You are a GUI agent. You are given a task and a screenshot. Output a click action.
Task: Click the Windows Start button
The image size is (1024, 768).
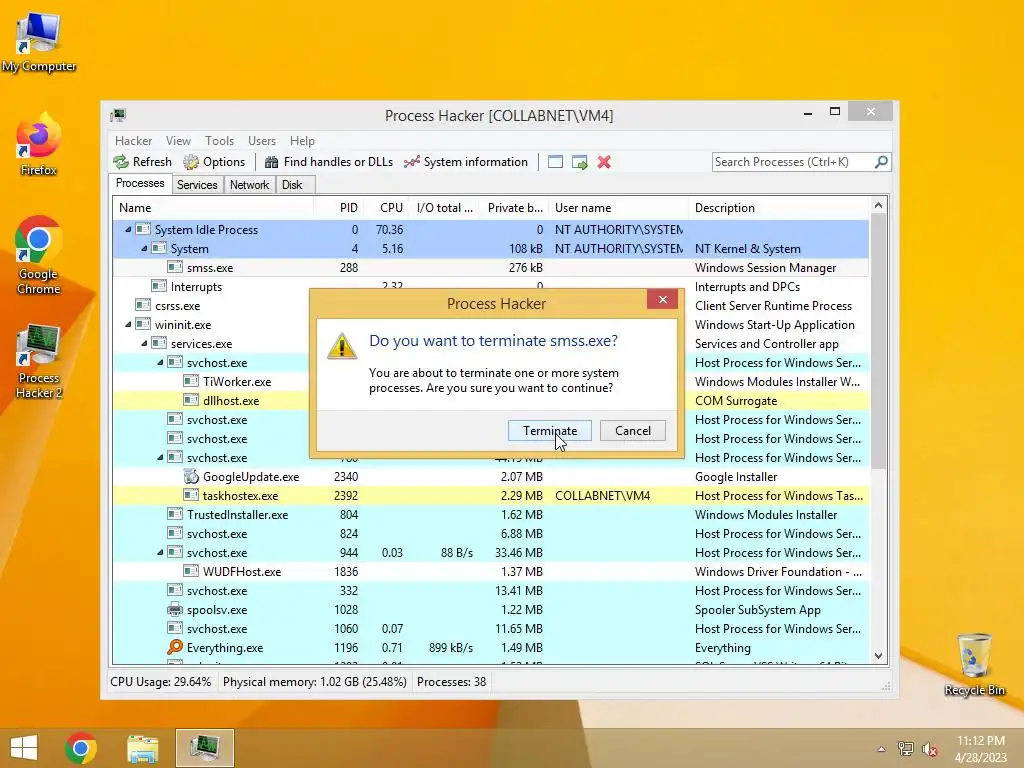point(24,748)
